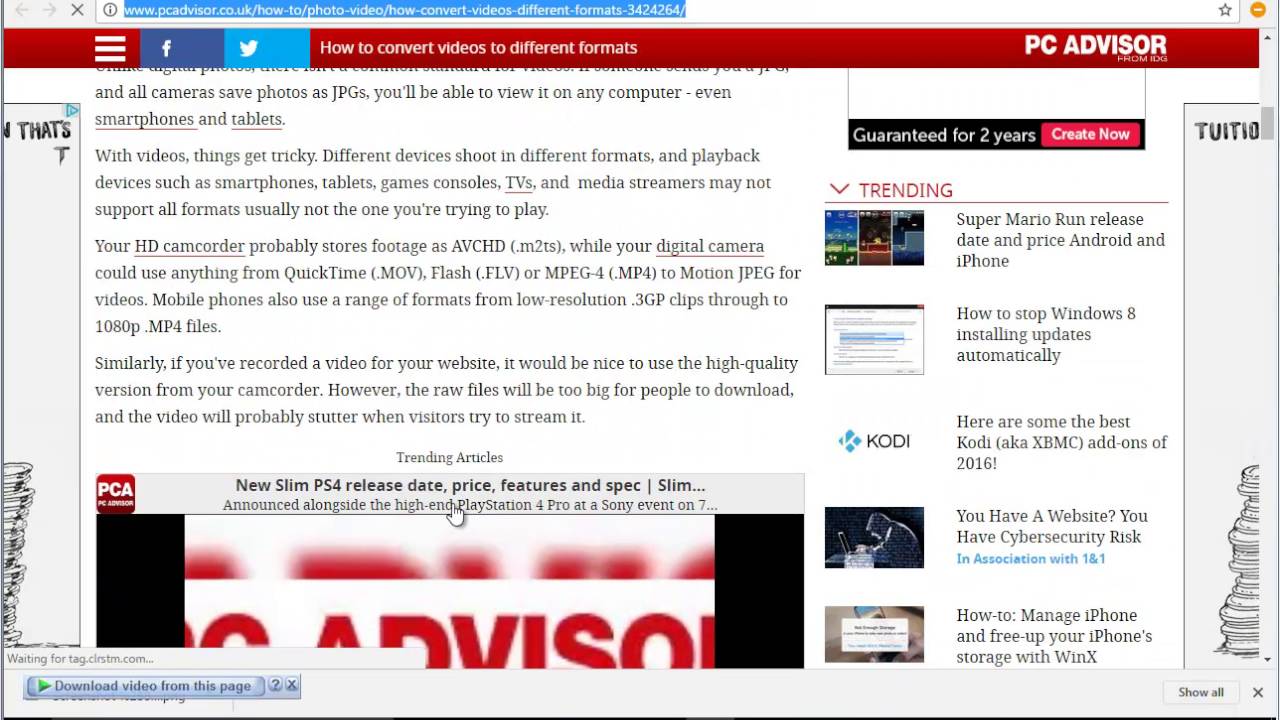Go to the PC Advisor home logo
The height and width of the screenshot is (720, 1280).
(x=1095, y=47)
